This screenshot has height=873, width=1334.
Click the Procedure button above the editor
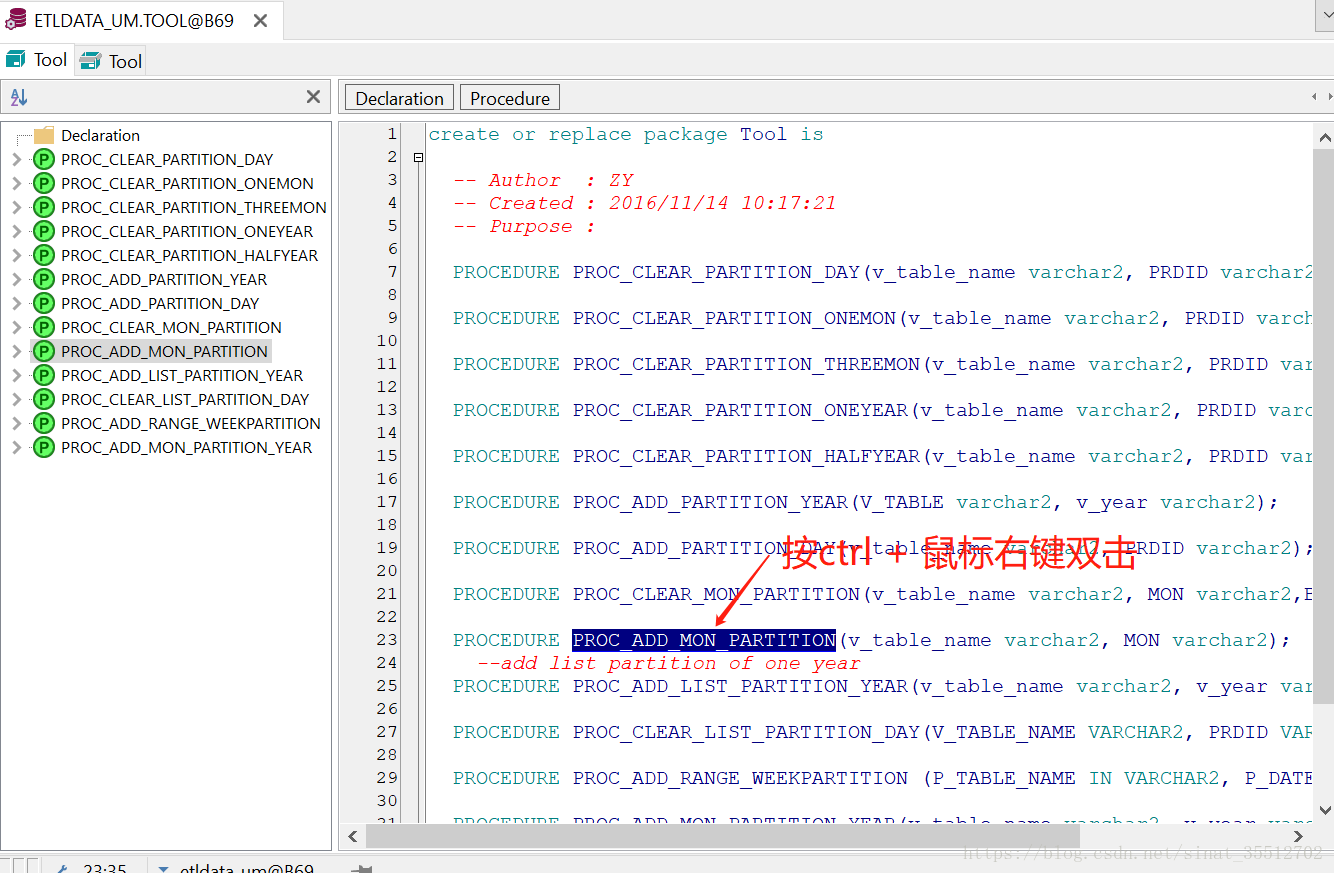click(510, 98)
